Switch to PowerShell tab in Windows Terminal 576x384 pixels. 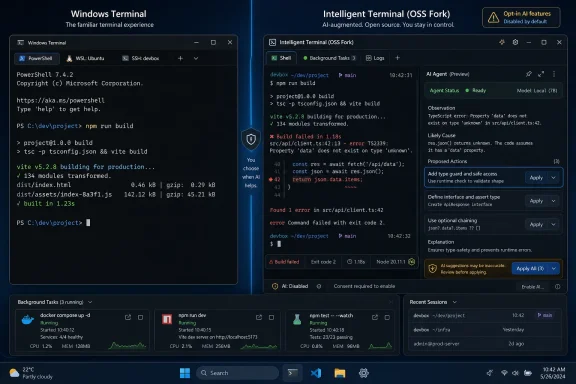tap(36, 58)
